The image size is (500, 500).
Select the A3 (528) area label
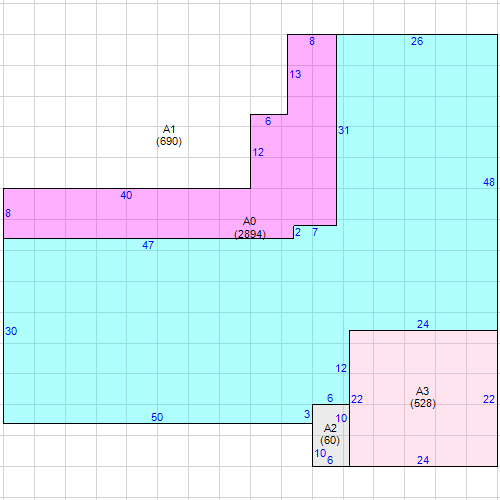tap(423, 397)
